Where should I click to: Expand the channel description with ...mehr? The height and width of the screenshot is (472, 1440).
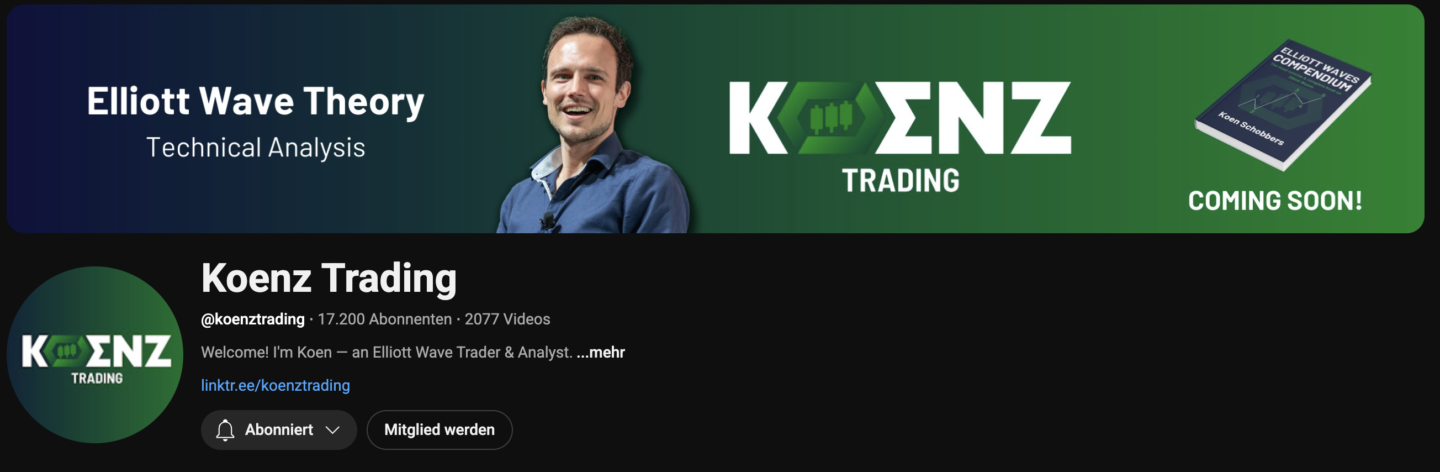coord(600,352)
